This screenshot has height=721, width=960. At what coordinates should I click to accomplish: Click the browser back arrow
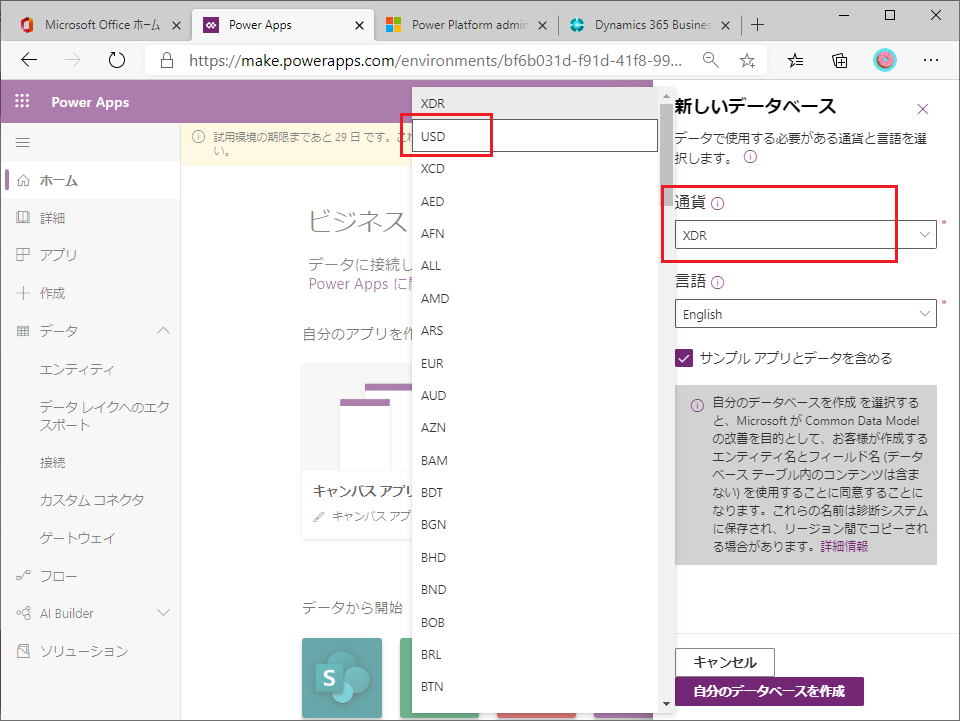point(29,60)
